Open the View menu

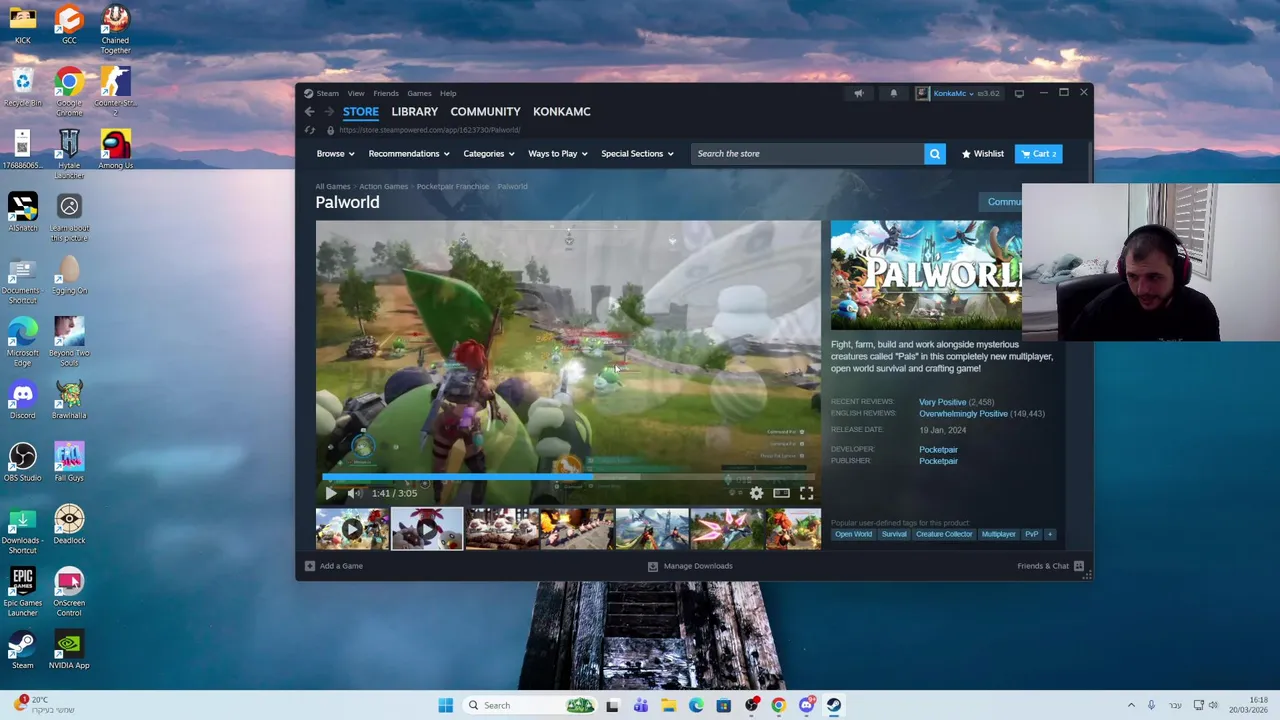pos(356,93)
